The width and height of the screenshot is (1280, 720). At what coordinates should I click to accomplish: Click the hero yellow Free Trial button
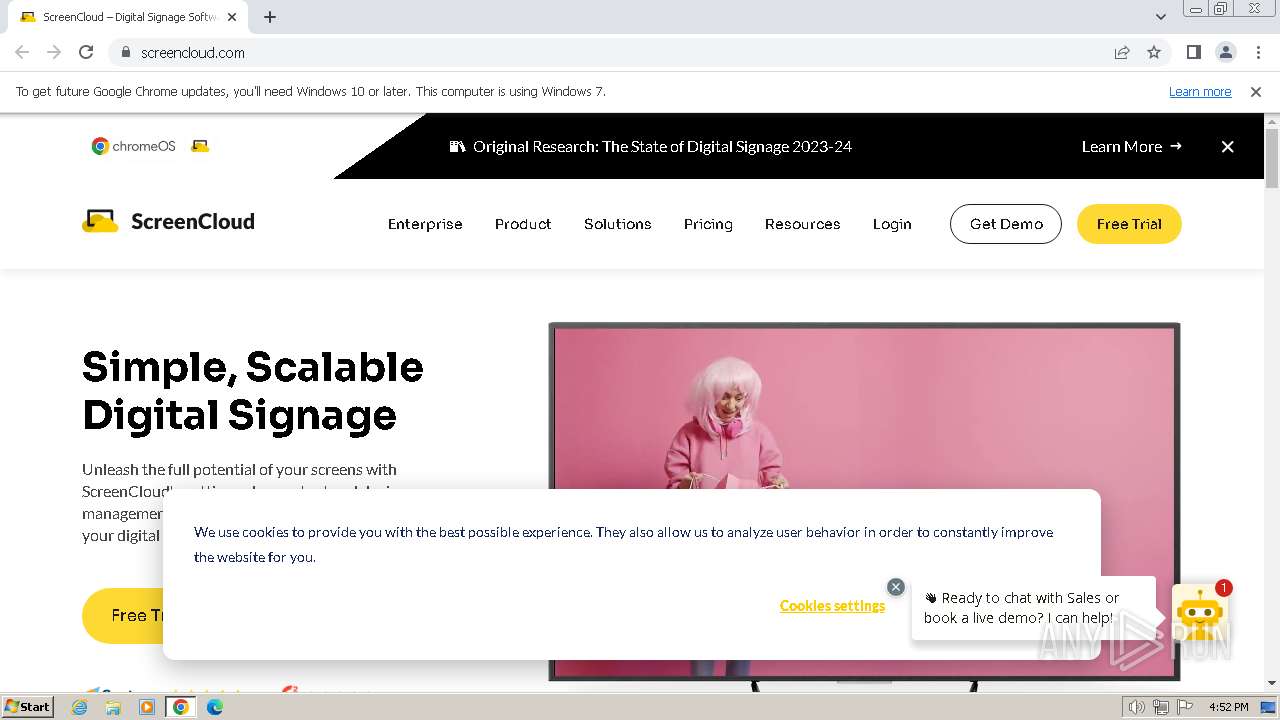pyautogui.click(x=123, y=615)
